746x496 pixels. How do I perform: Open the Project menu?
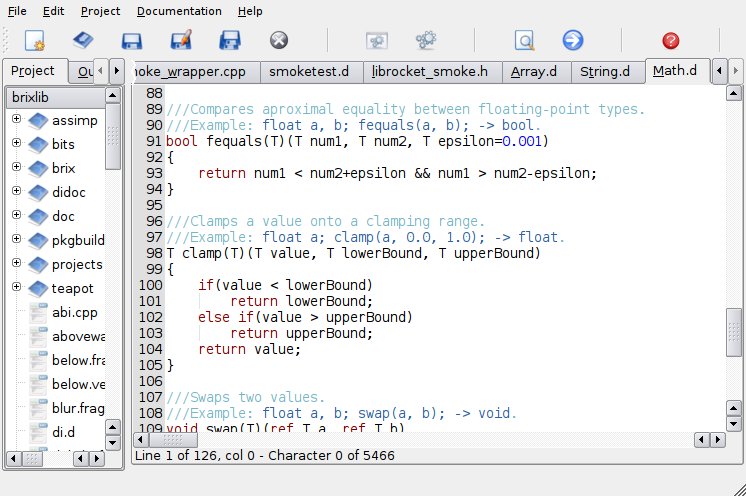101,11
